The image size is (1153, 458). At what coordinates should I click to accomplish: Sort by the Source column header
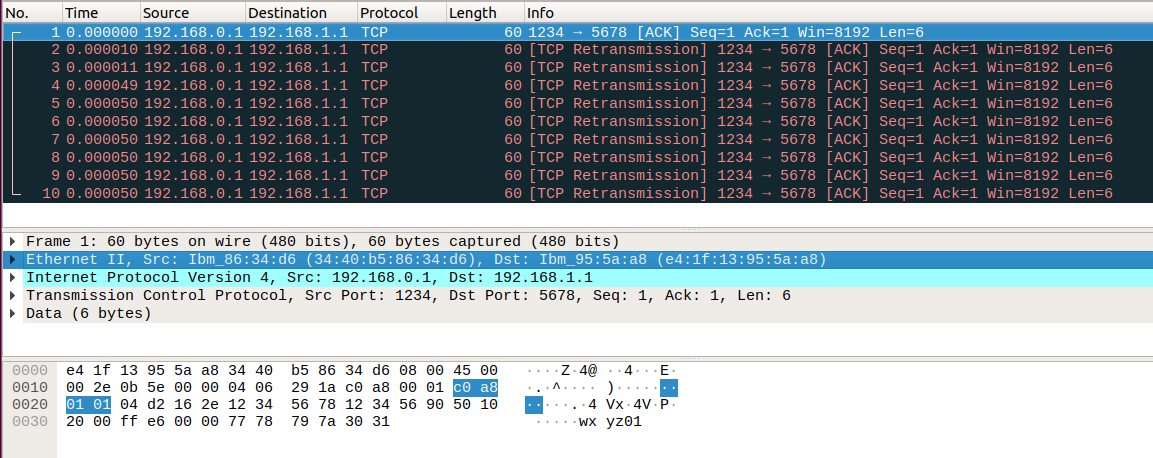click(193, 12)
